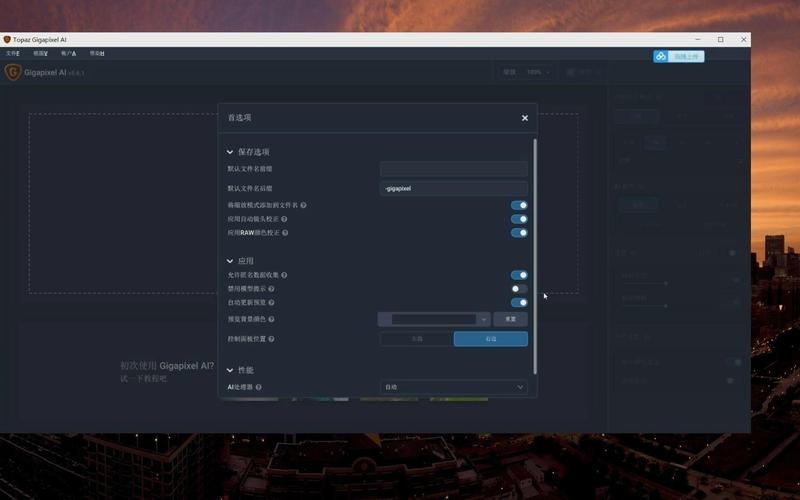Toggle 应用自动镜头校正 switch
Viewport: 800px width, 500px height.
(x=519, y=219)
